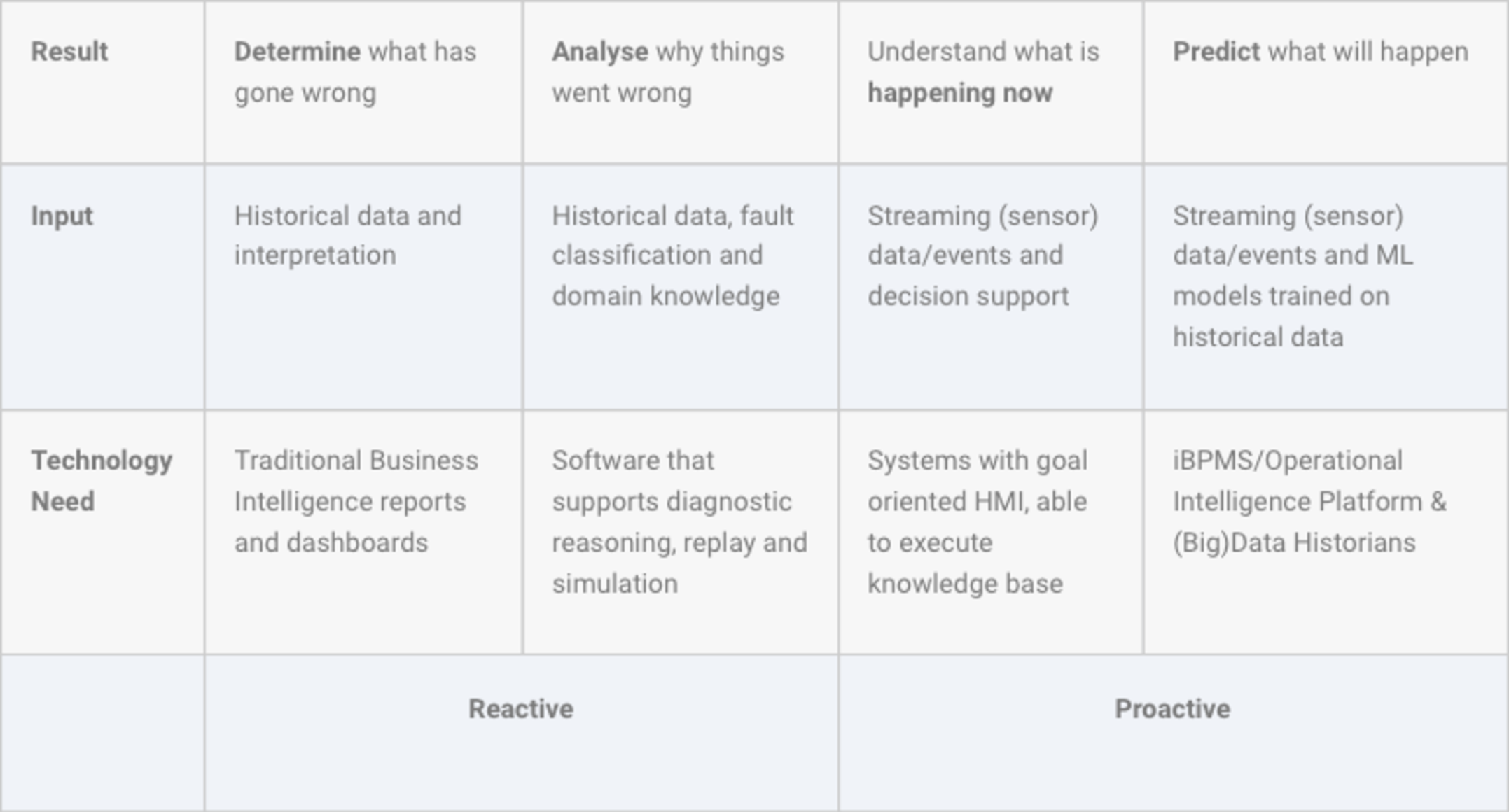The width and height of the screenshot is (1509, 812).
Task: Select the 'Understand what is happening now' cell
Action: [x=992, y=83]
